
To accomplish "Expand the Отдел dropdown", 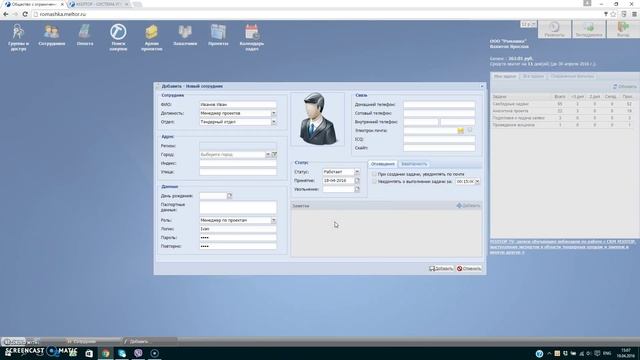I will pyautogui.click(x=274, y=122).
